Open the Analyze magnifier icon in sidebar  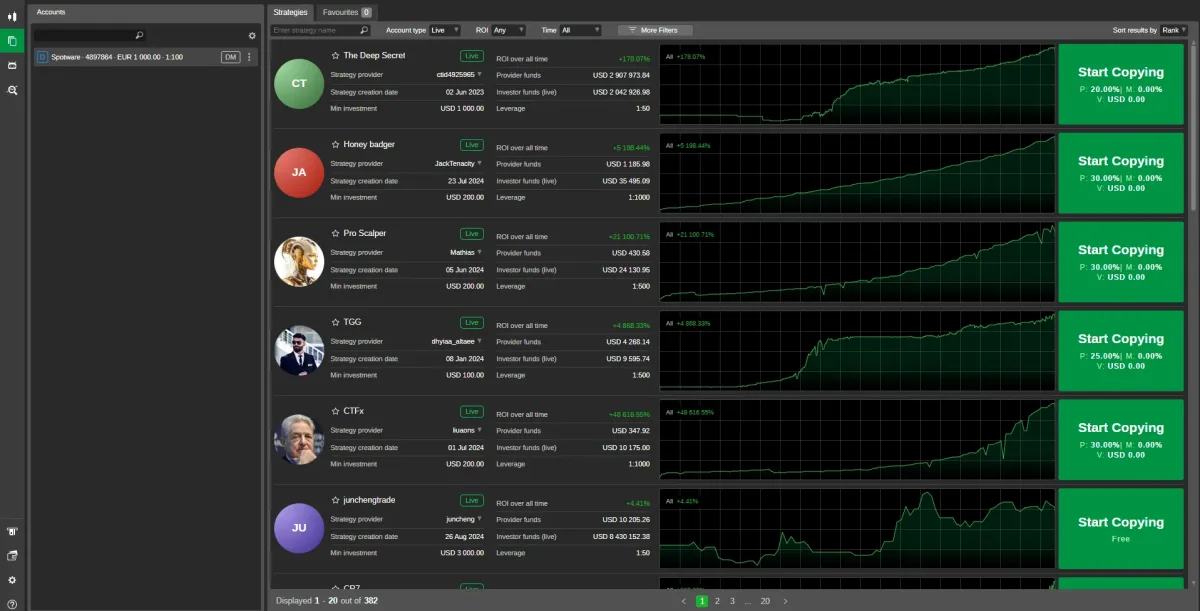coord(12,90)
